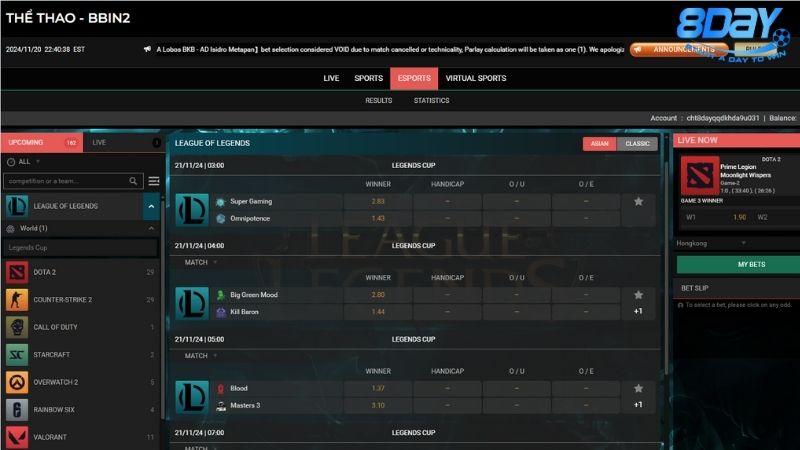Click the Kill Baron team name
Screen dimensions: 800x450
click(244, 312)
